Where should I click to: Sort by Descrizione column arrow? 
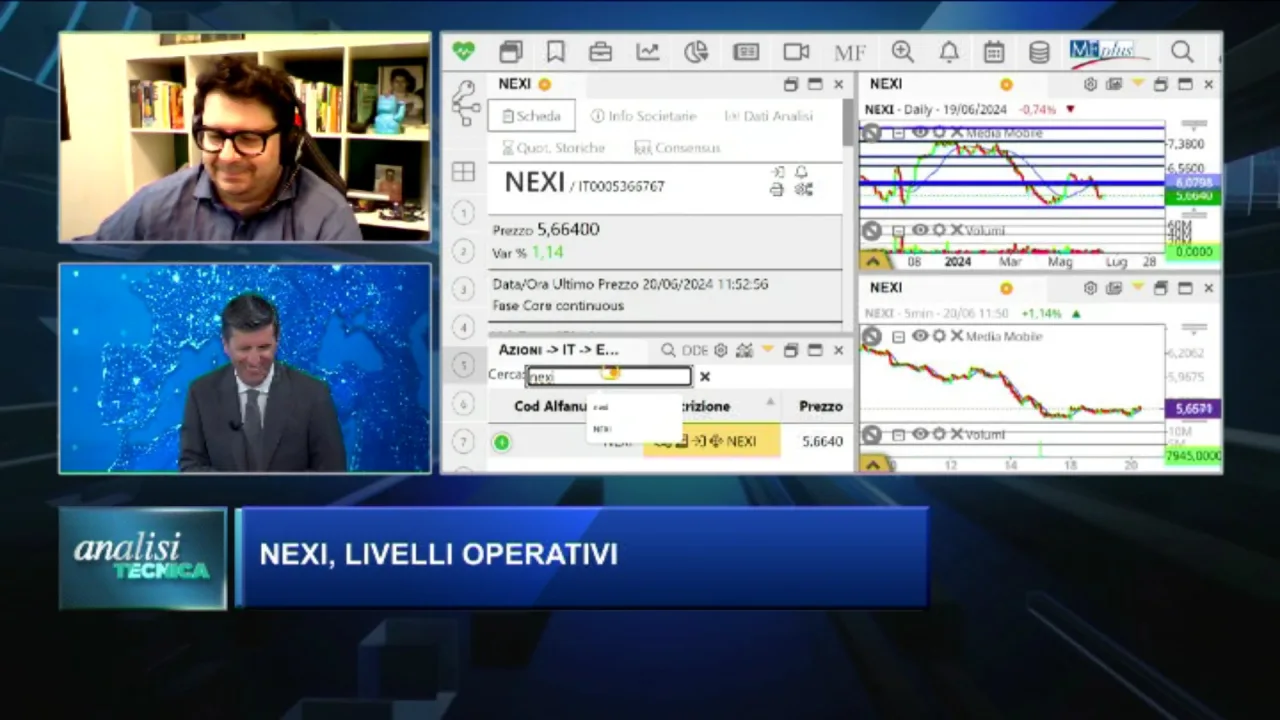pyautogui.click(x=770, y=402)
